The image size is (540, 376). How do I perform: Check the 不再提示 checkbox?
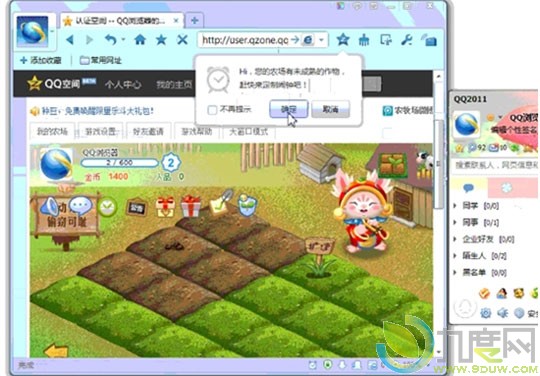[212, 110]
